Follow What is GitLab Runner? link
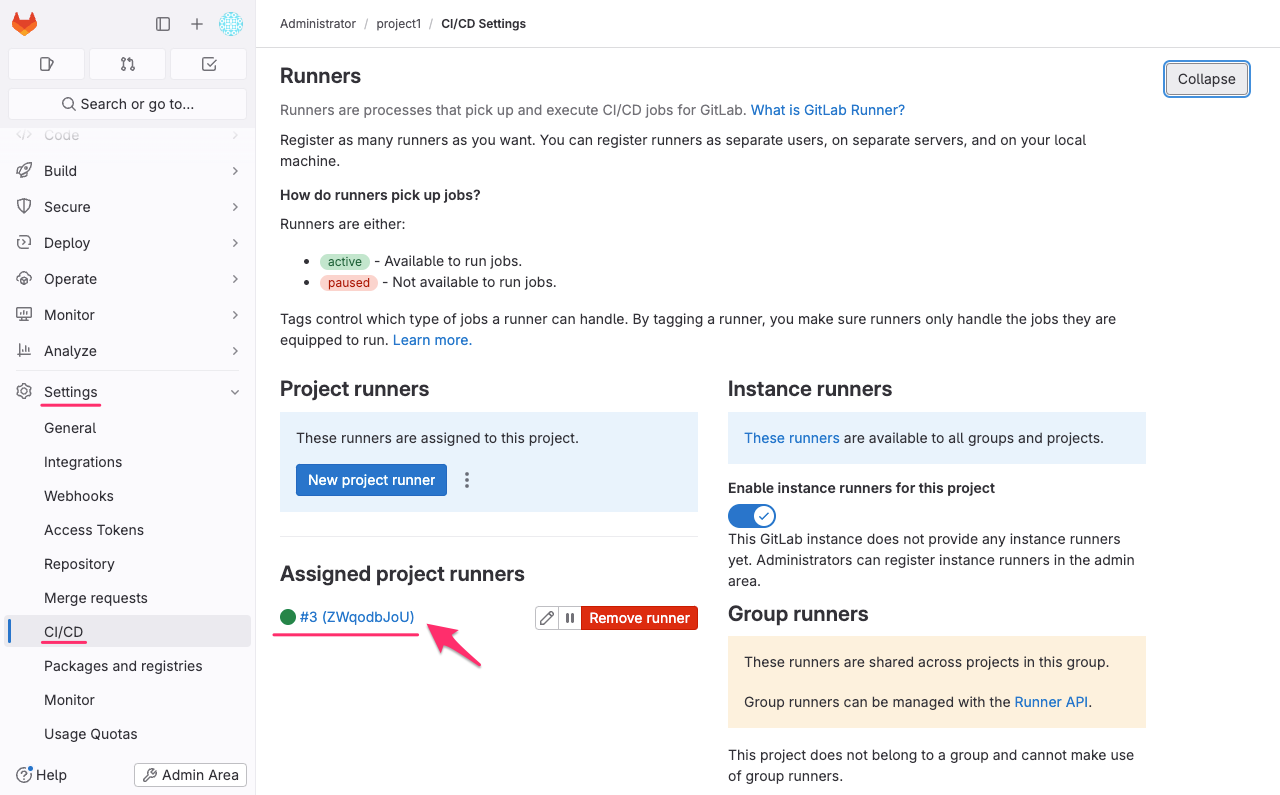 [x=828, y=110]
